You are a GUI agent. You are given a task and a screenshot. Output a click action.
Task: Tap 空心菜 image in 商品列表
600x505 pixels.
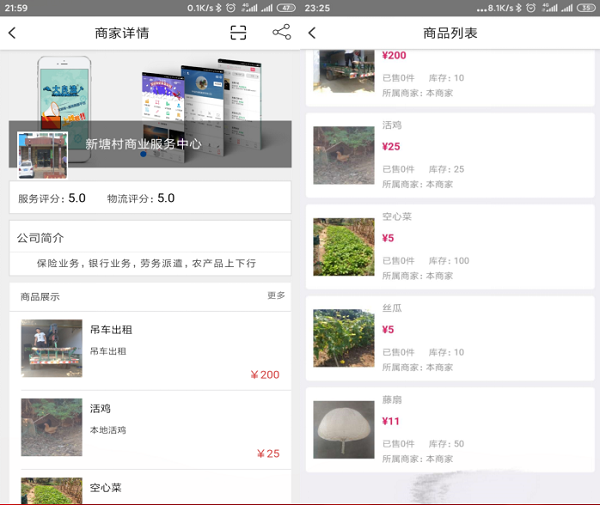coord(343,247)
